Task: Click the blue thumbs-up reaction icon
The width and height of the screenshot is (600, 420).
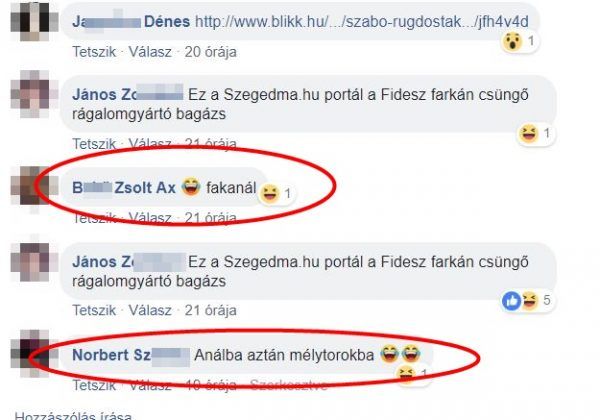Action: click(512, 301)
